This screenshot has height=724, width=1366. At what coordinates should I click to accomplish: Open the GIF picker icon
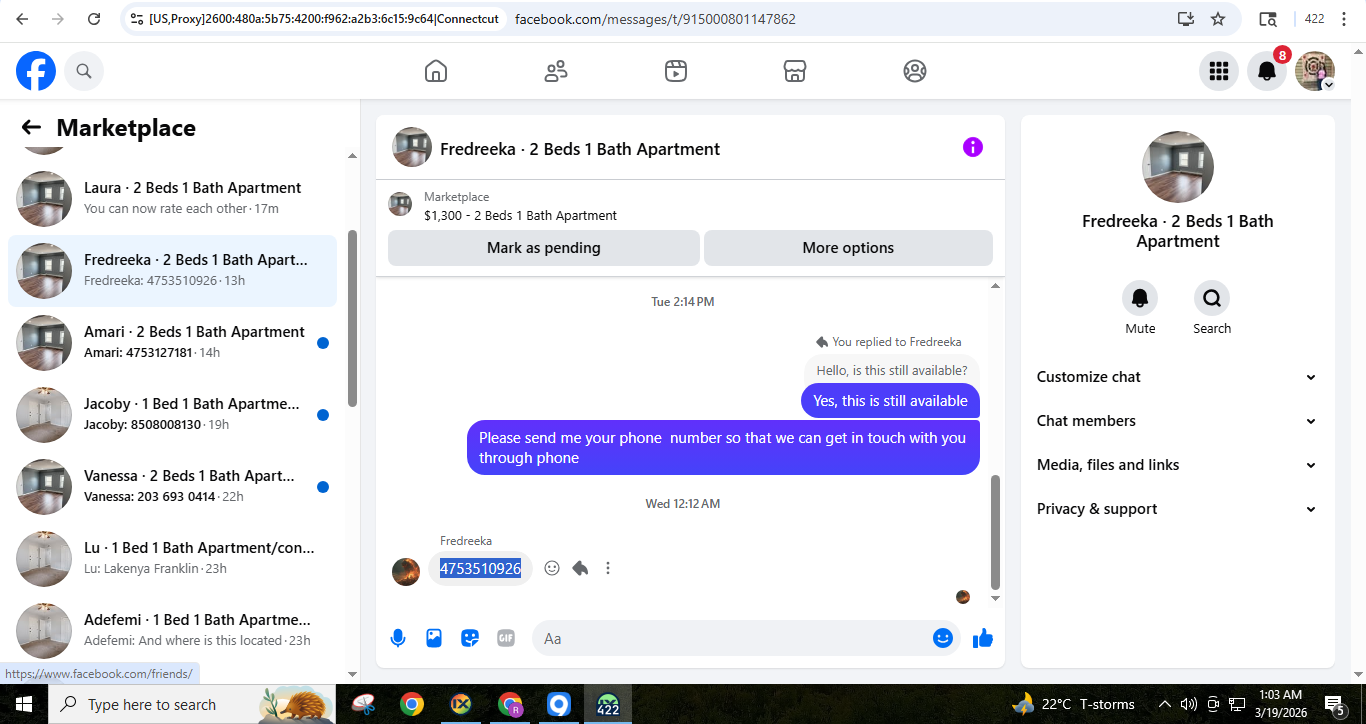point(506,638)
